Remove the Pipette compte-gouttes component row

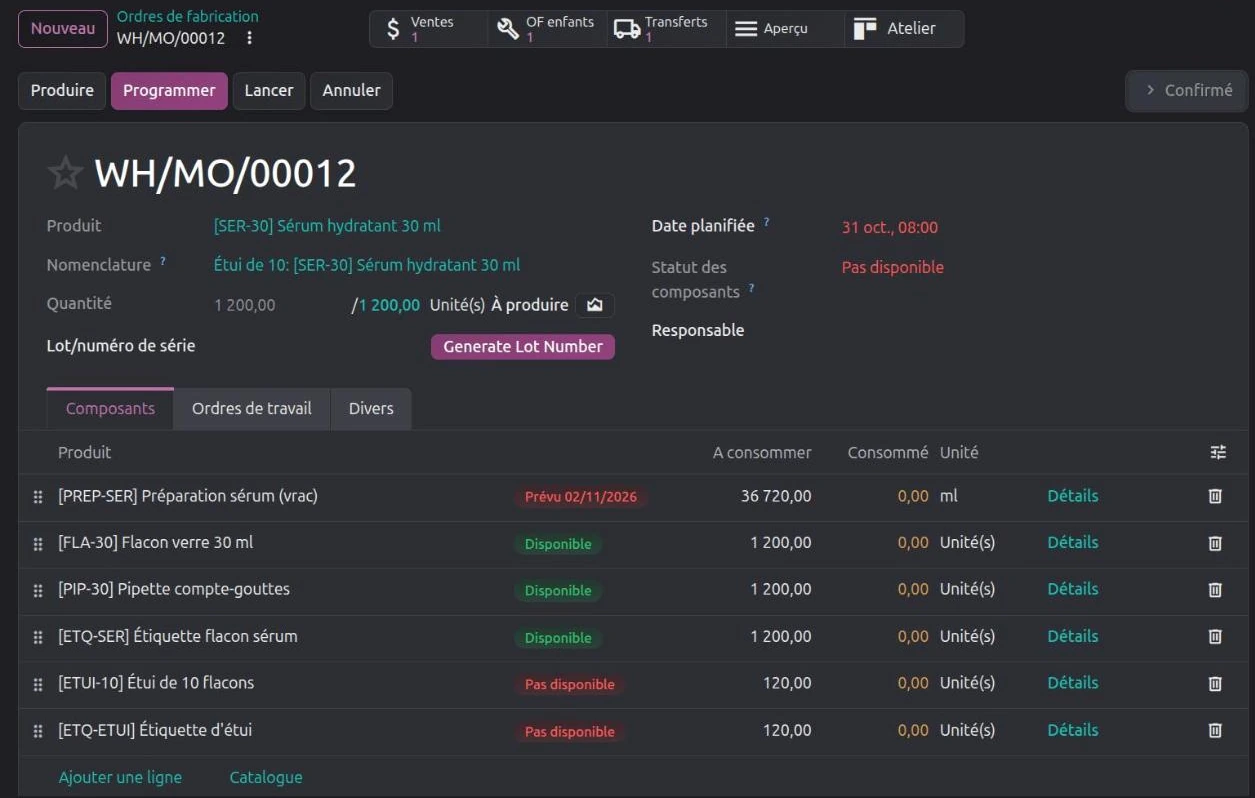click(x=1215, y=590)
